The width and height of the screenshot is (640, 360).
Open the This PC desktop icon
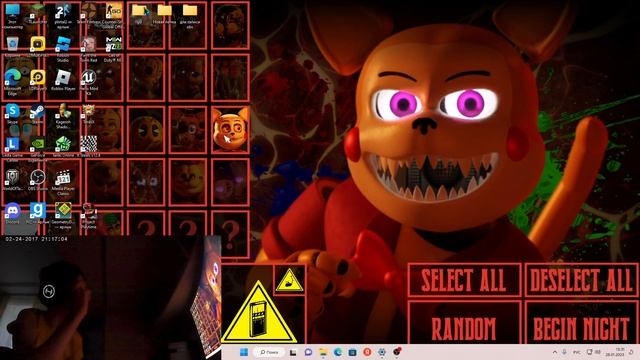13,16
